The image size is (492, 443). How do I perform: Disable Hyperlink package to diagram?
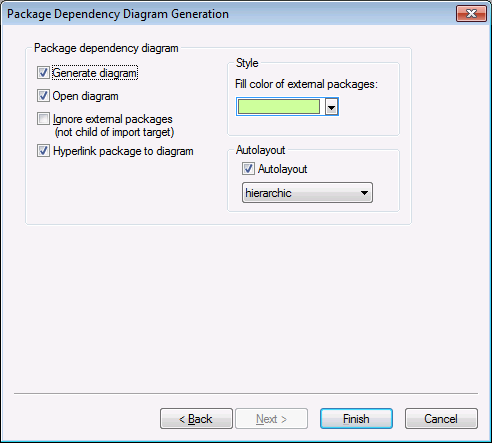pos(43,151)
